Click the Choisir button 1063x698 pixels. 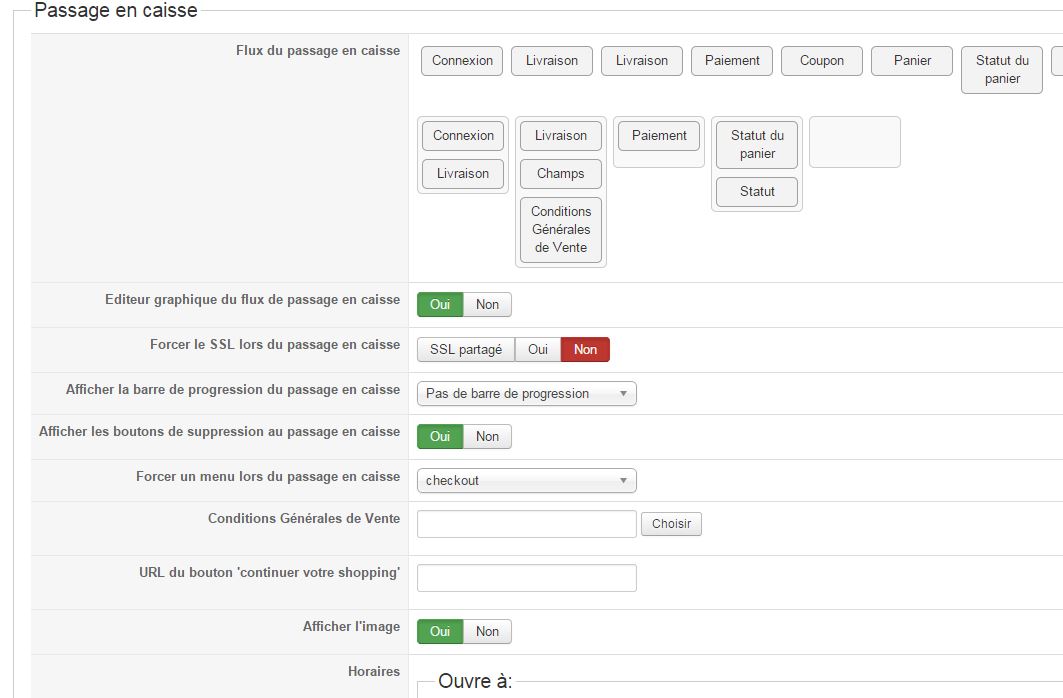[671, 524]
